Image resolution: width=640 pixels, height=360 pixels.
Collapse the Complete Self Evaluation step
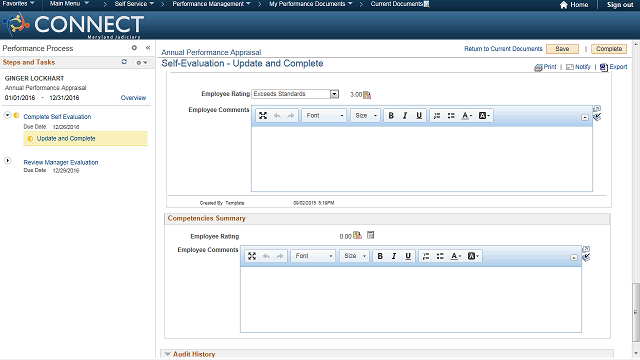click(7, 116)
